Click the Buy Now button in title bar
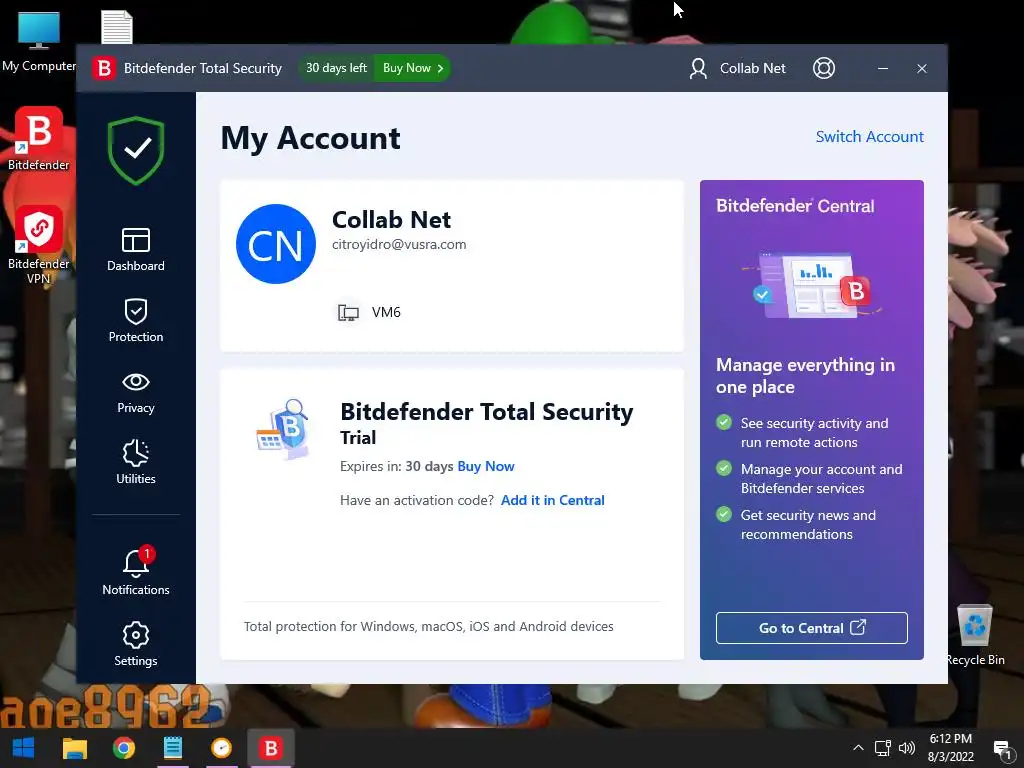 point(413,68)
